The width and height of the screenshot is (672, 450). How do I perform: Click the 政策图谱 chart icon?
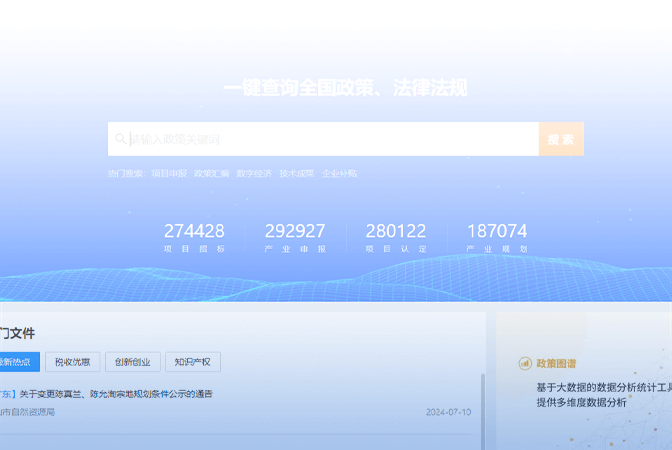(x=524, y=364)
